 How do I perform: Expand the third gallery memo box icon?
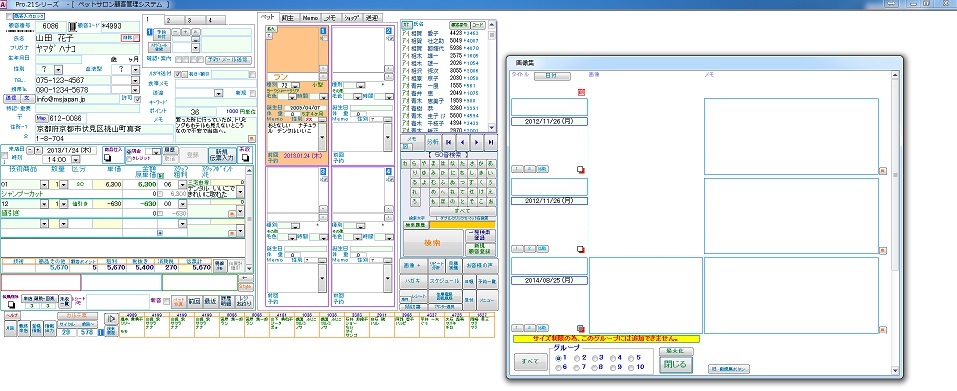point(882,330)
